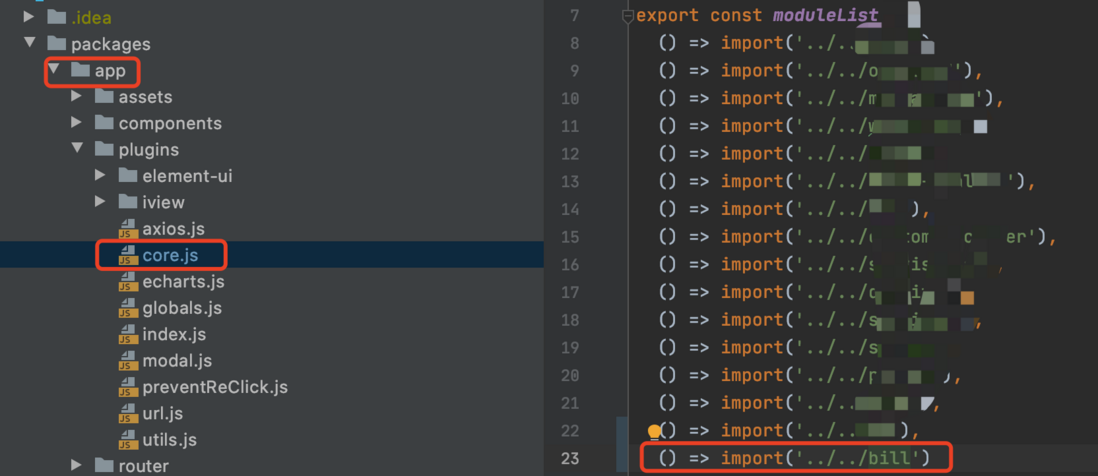Screen dimensions: 1098x476
Task: Click the echarts.js JavaScript file icon
Action: pyautogui.click(x=127, y=282)
